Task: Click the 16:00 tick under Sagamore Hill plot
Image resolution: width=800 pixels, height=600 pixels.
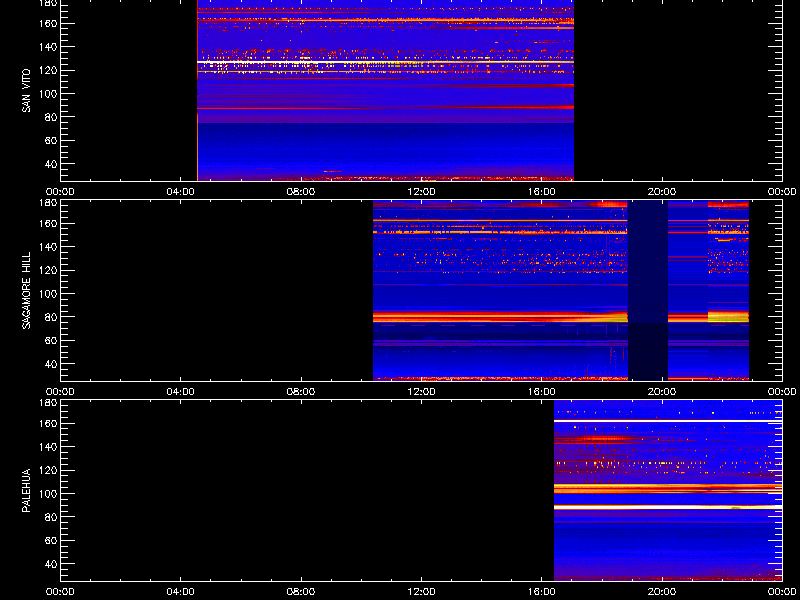Action: (542, 392)
